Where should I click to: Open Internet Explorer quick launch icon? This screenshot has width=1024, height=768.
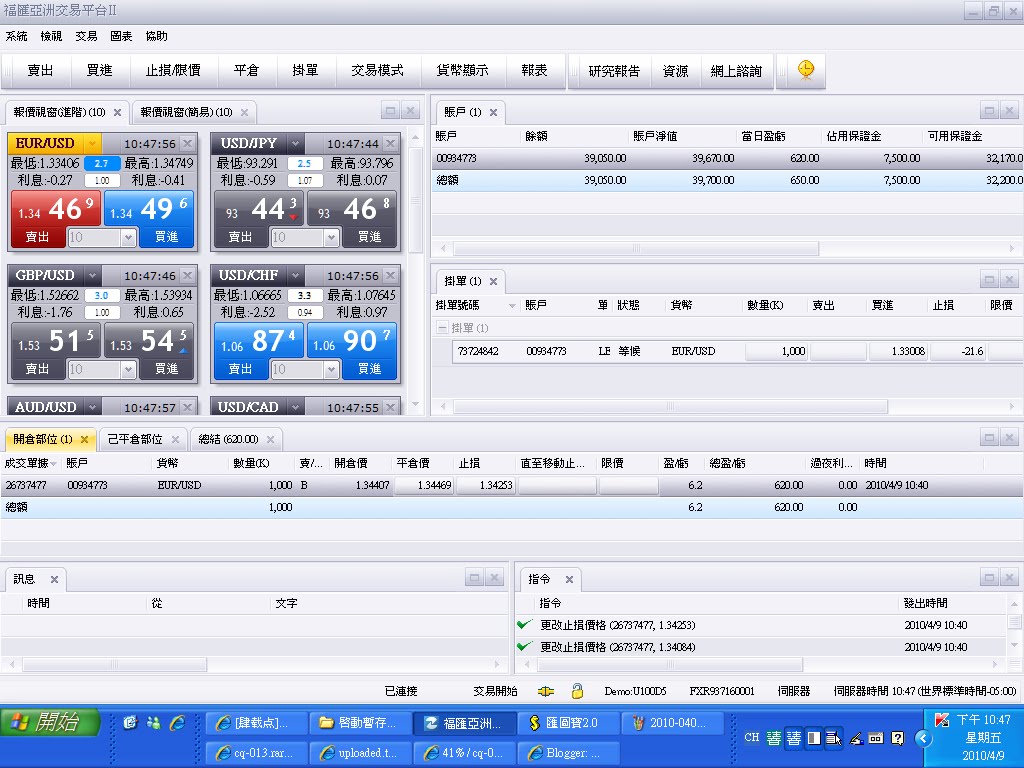tap(177, 722)
